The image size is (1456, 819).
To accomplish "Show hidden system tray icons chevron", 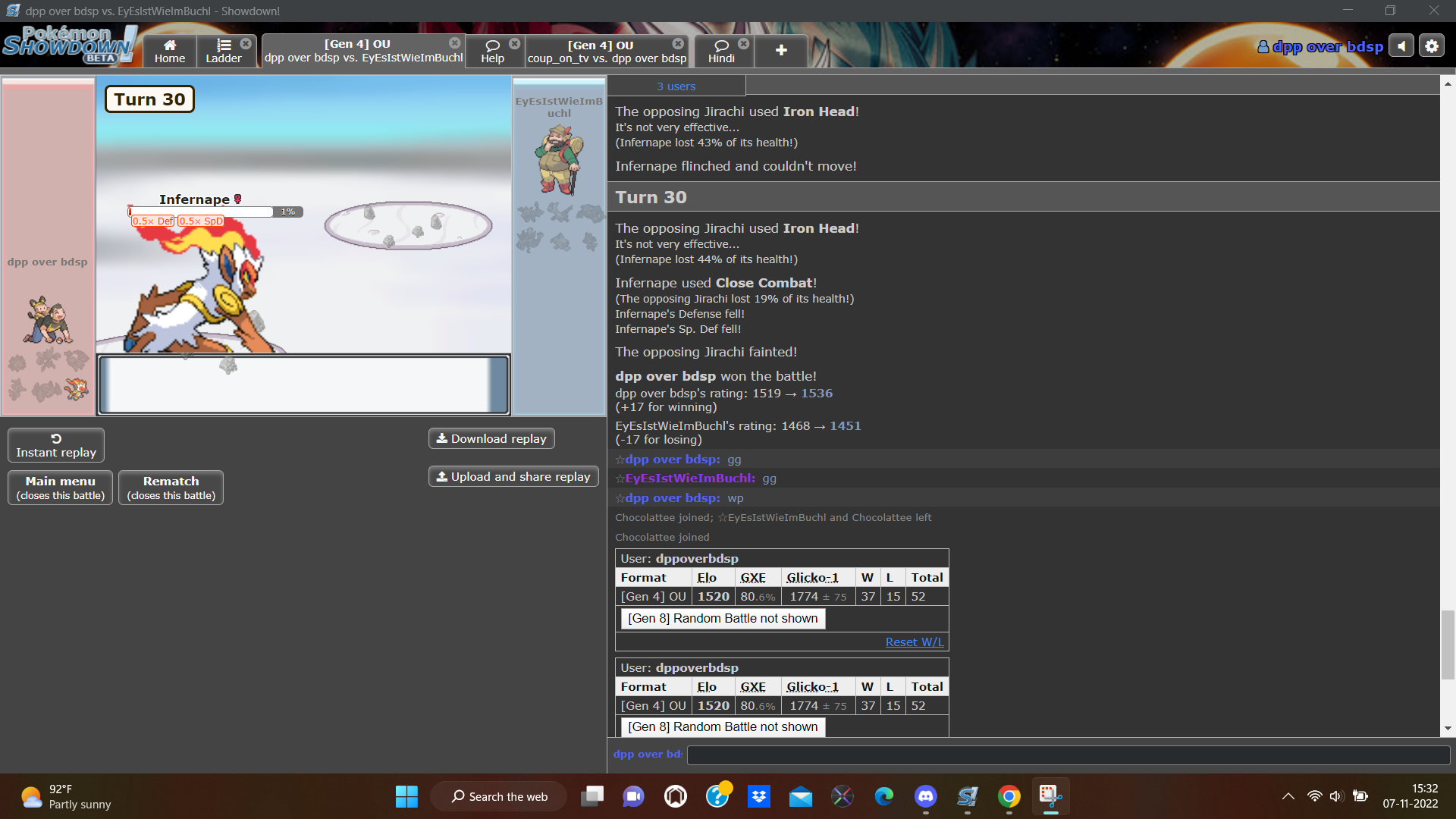I will pyautogui.click(x=1288, y=796).
